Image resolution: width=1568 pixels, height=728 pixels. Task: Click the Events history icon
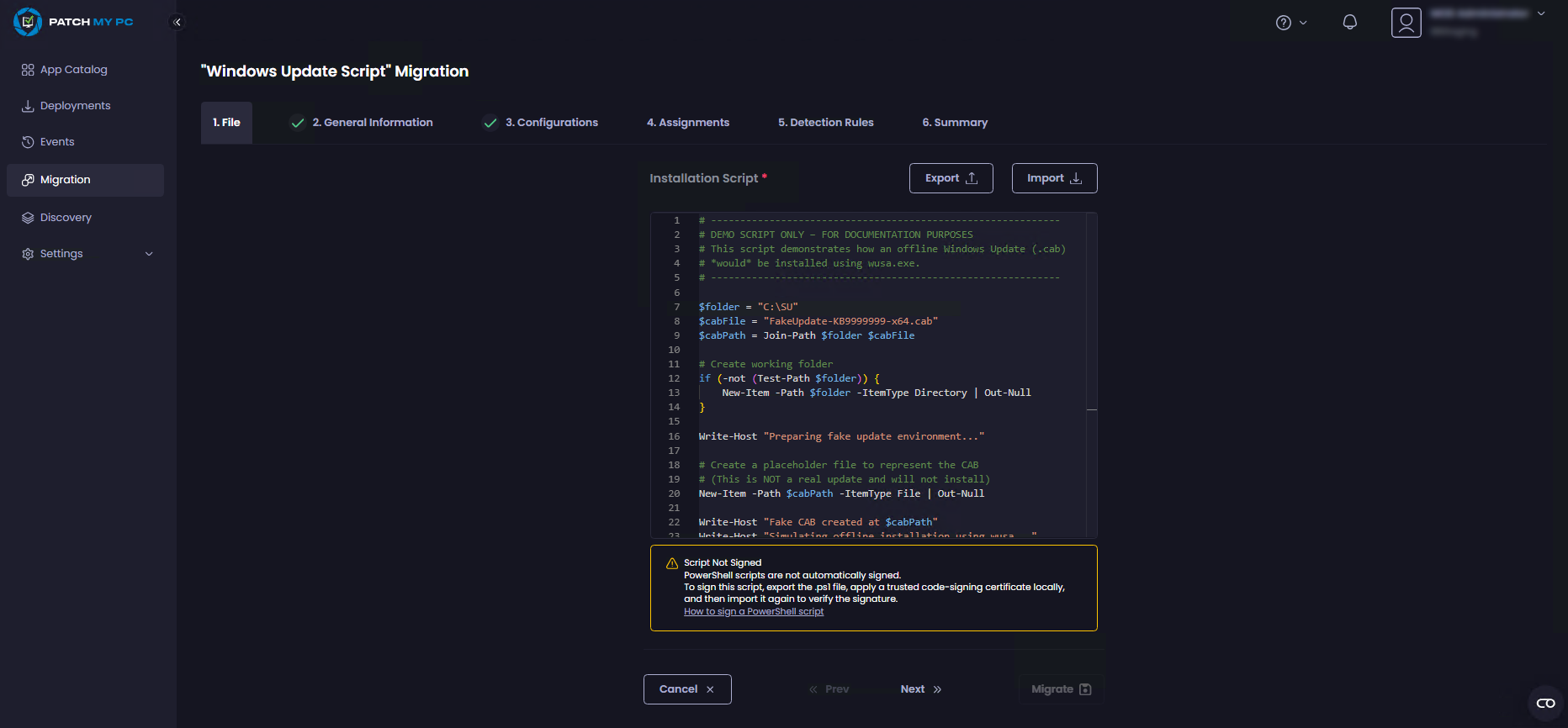[28, 142]
